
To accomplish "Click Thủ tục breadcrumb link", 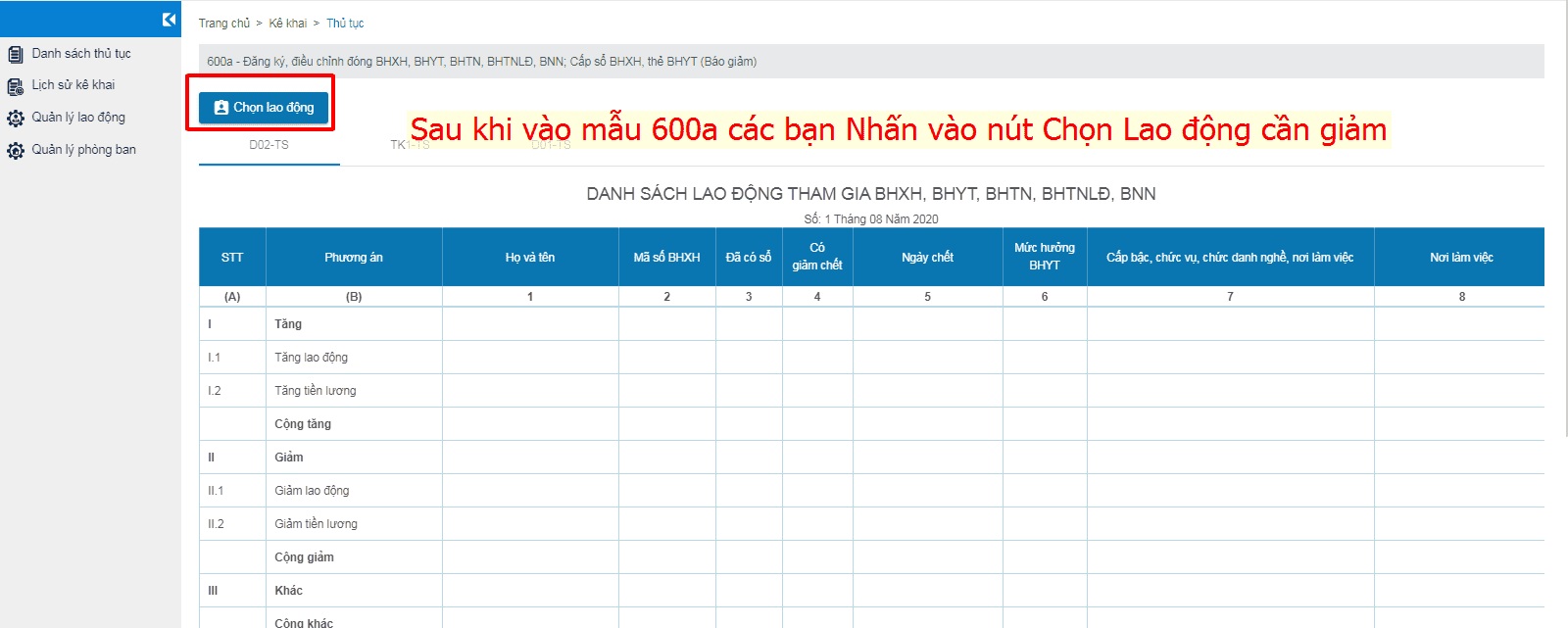I will tap(345, 24).
